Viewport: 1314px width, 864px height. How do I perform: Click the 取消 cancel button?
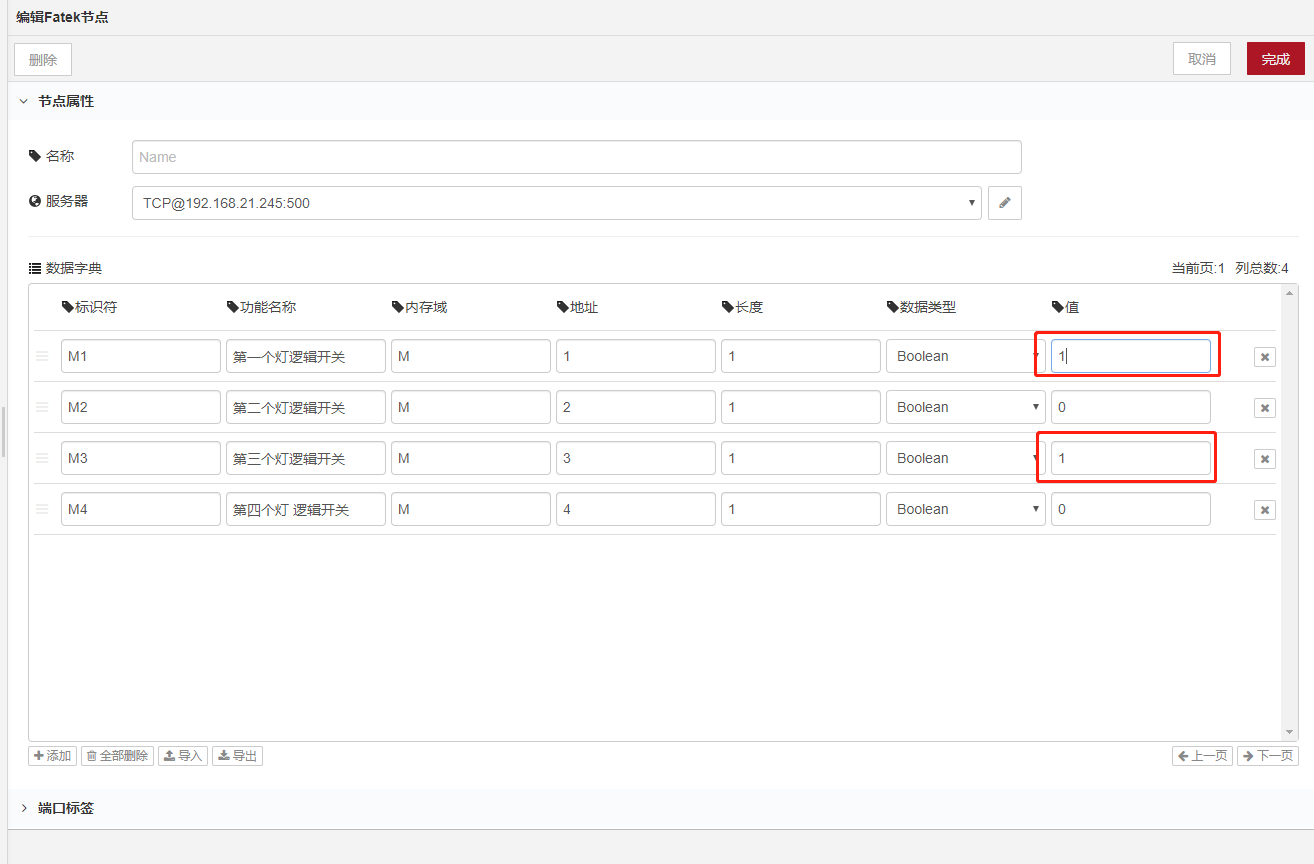click(x=1201, y=59)
